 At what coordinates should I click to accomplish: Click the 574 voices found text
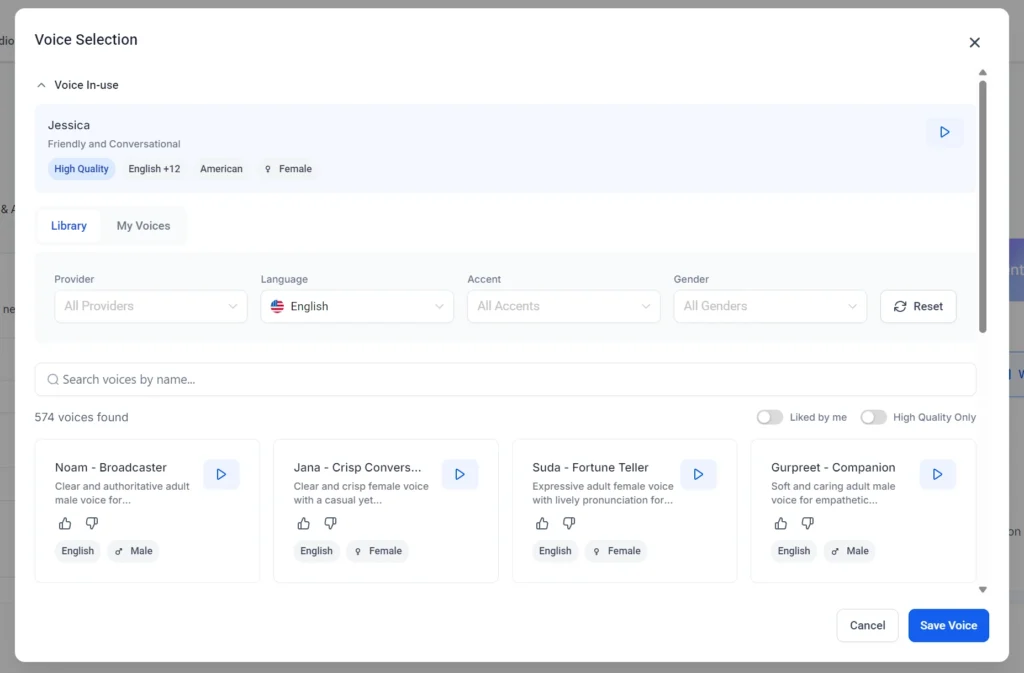click(x=82, y=417)
